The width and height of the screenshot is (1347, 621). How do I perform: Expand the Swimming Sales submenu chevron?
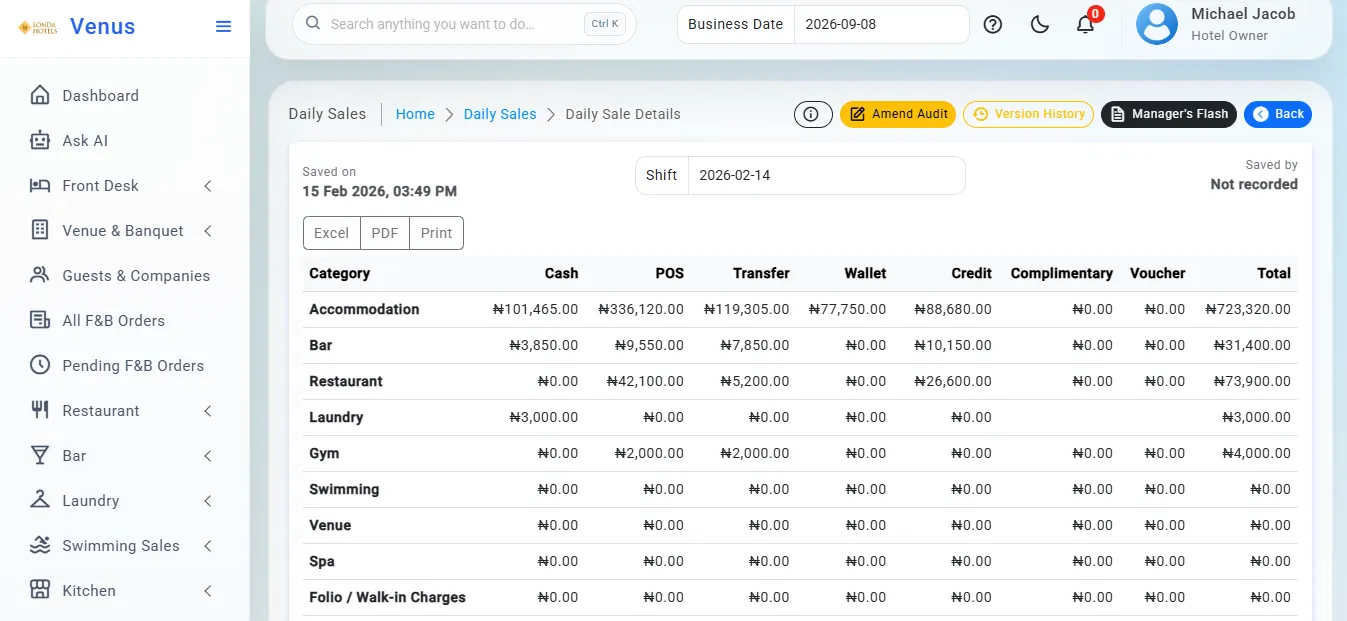208,546
